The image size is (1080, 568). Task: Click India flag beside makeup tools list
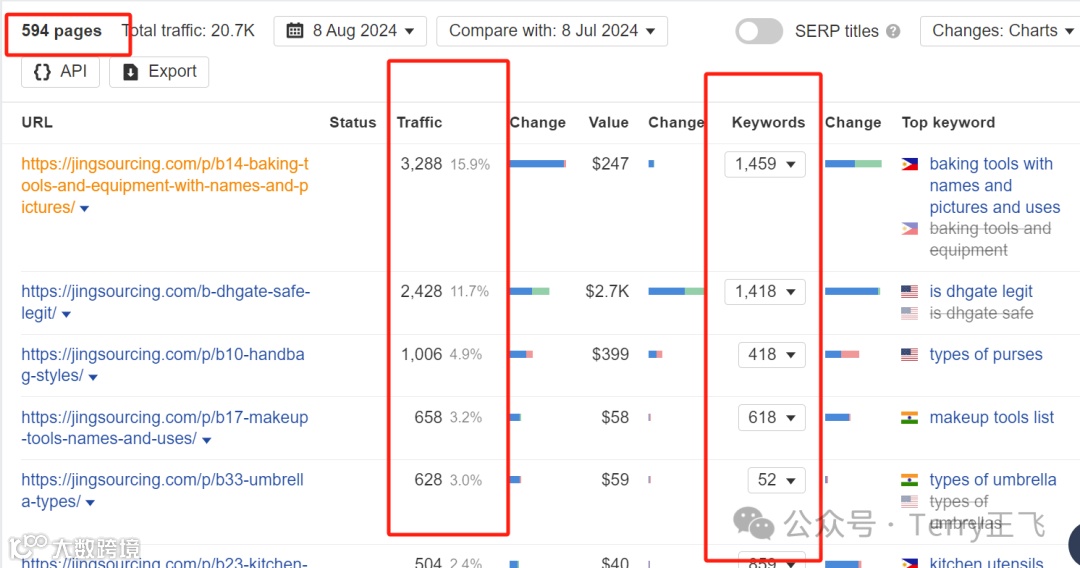pyautogui.click(x=909, y=417)
